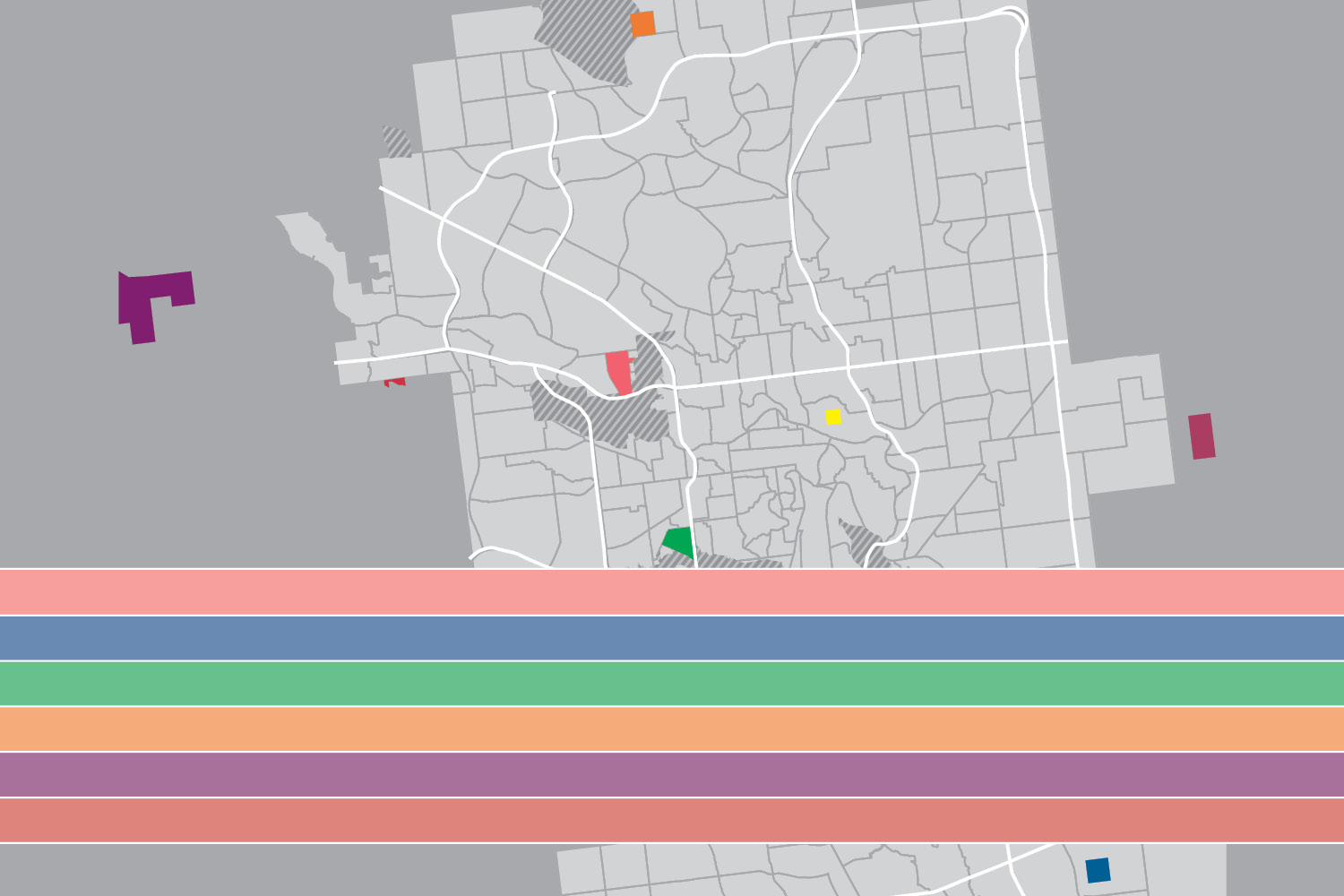Click the purple horizontal band
Screen dimensions: 1344x896
pos(672,775)
